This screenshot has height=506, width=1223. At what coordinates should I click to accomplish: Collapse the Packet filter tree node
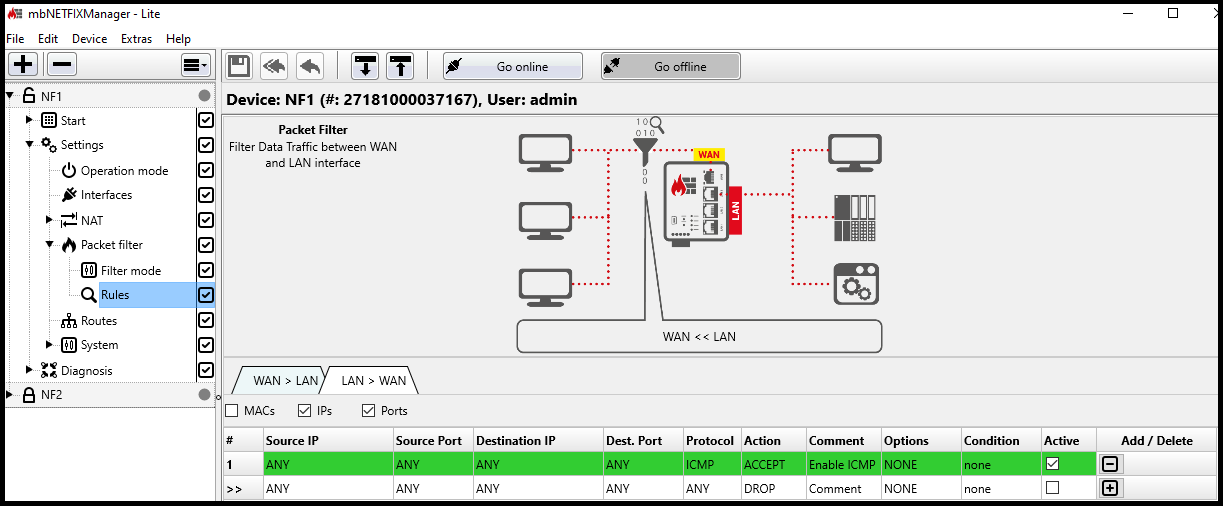click(50, 245)
